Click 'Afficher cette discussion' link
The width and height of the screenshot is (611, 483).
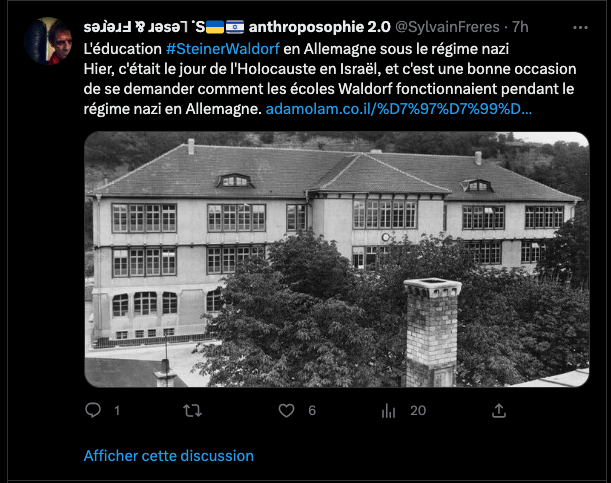pos(168,456)
